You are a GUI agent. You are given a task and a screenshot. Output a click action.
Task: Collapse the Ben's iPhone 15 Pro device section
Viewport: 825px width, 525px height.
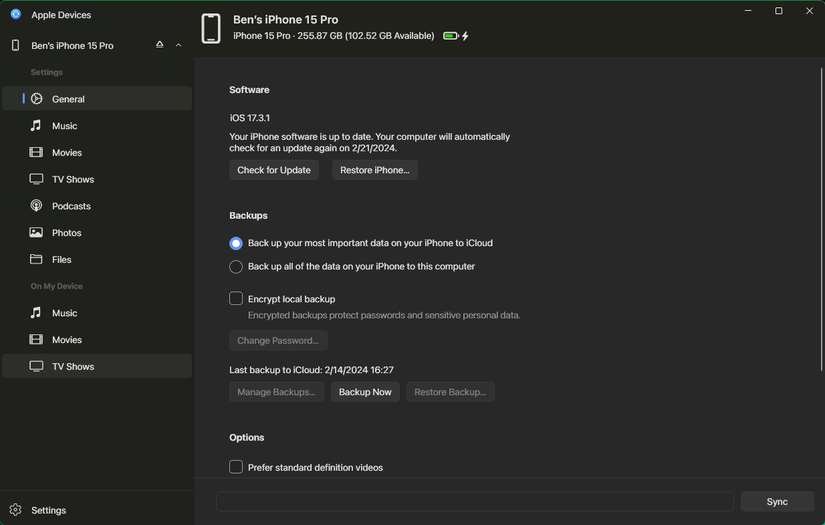tap(179, 45)
